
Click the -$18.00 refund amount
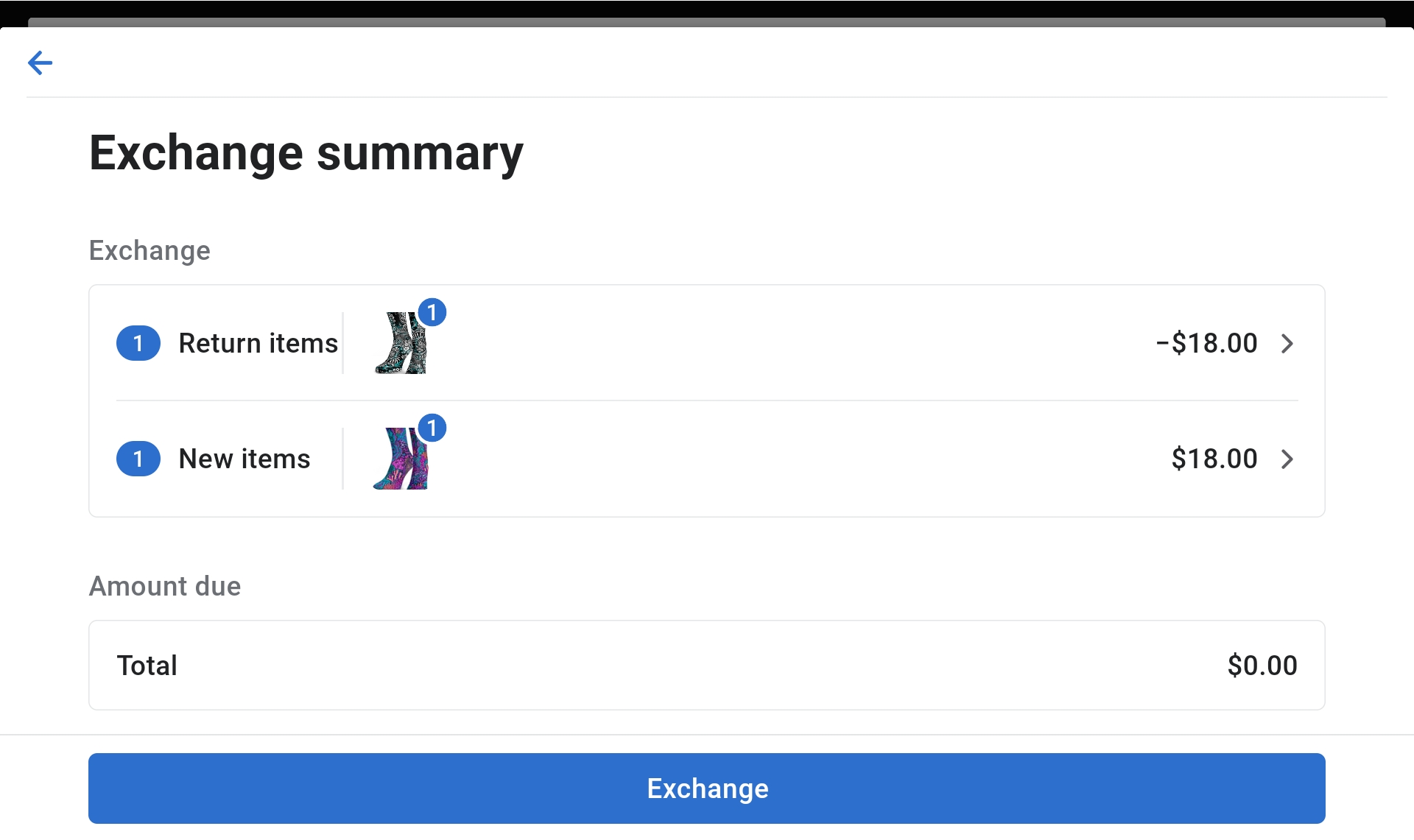pos(1206,343)
